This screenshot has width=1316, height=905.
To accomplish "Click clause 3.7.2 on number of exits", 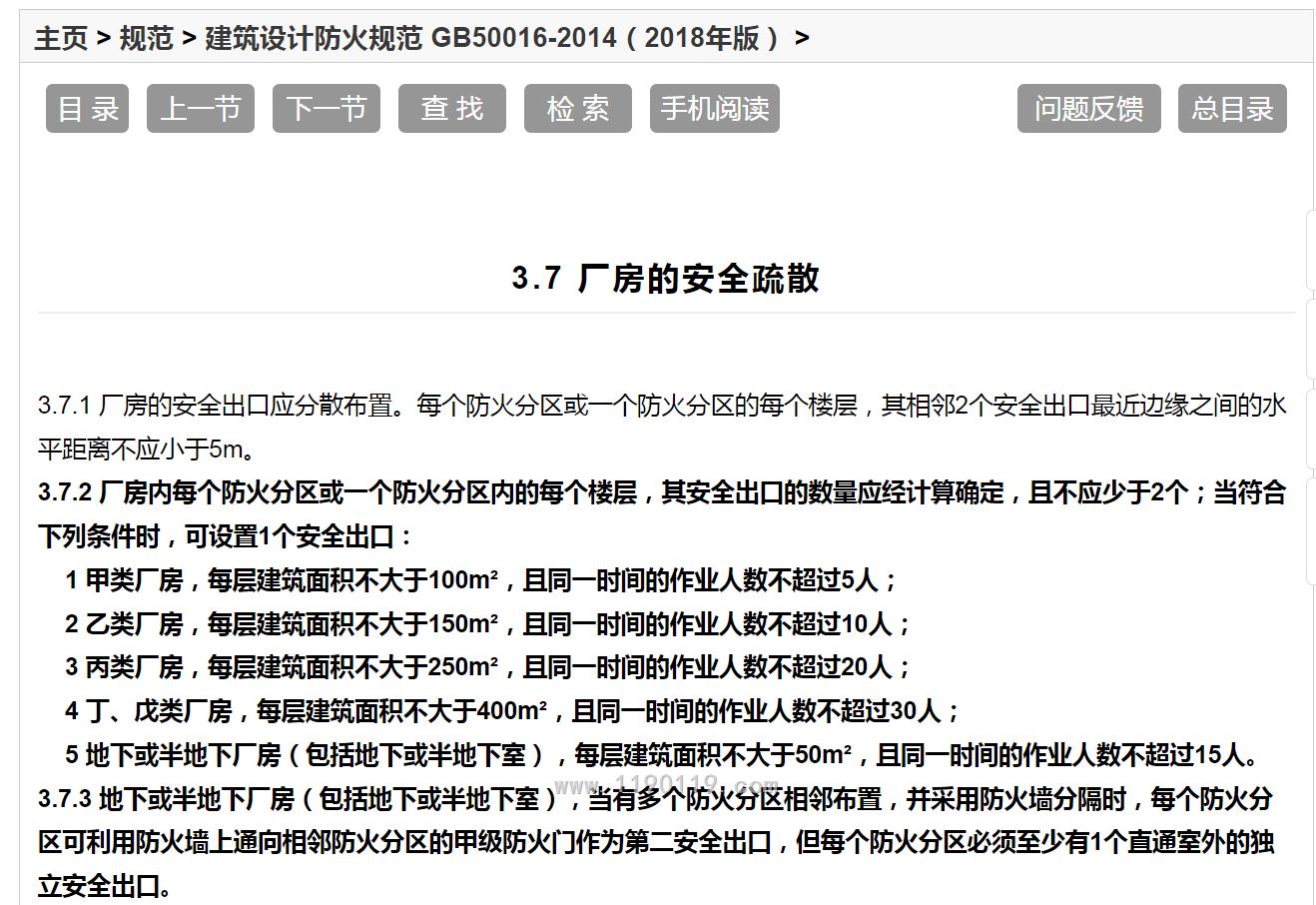I will 659,493.
